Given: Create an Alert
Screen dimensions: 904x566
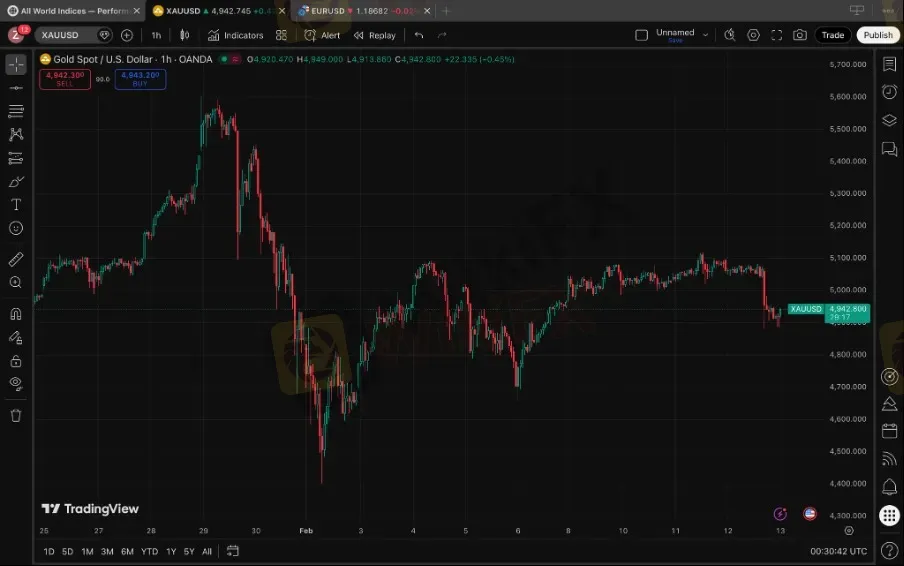Looking at the screenshot, I should [x=322, y=35].
